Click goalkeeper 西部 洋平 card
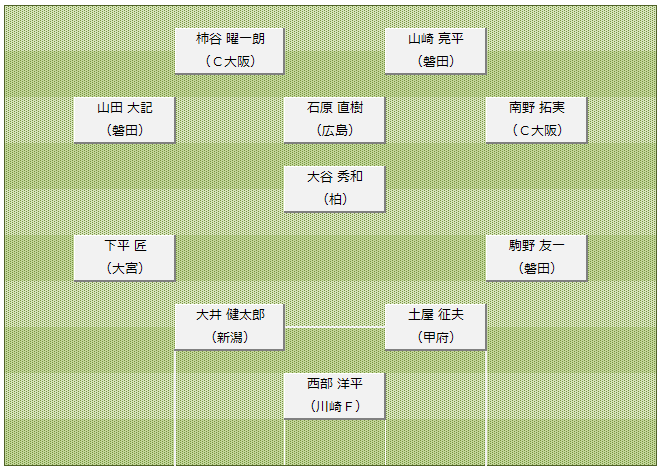Image resolution: width=661 pixels, height=471 pixels. [334, 396]
